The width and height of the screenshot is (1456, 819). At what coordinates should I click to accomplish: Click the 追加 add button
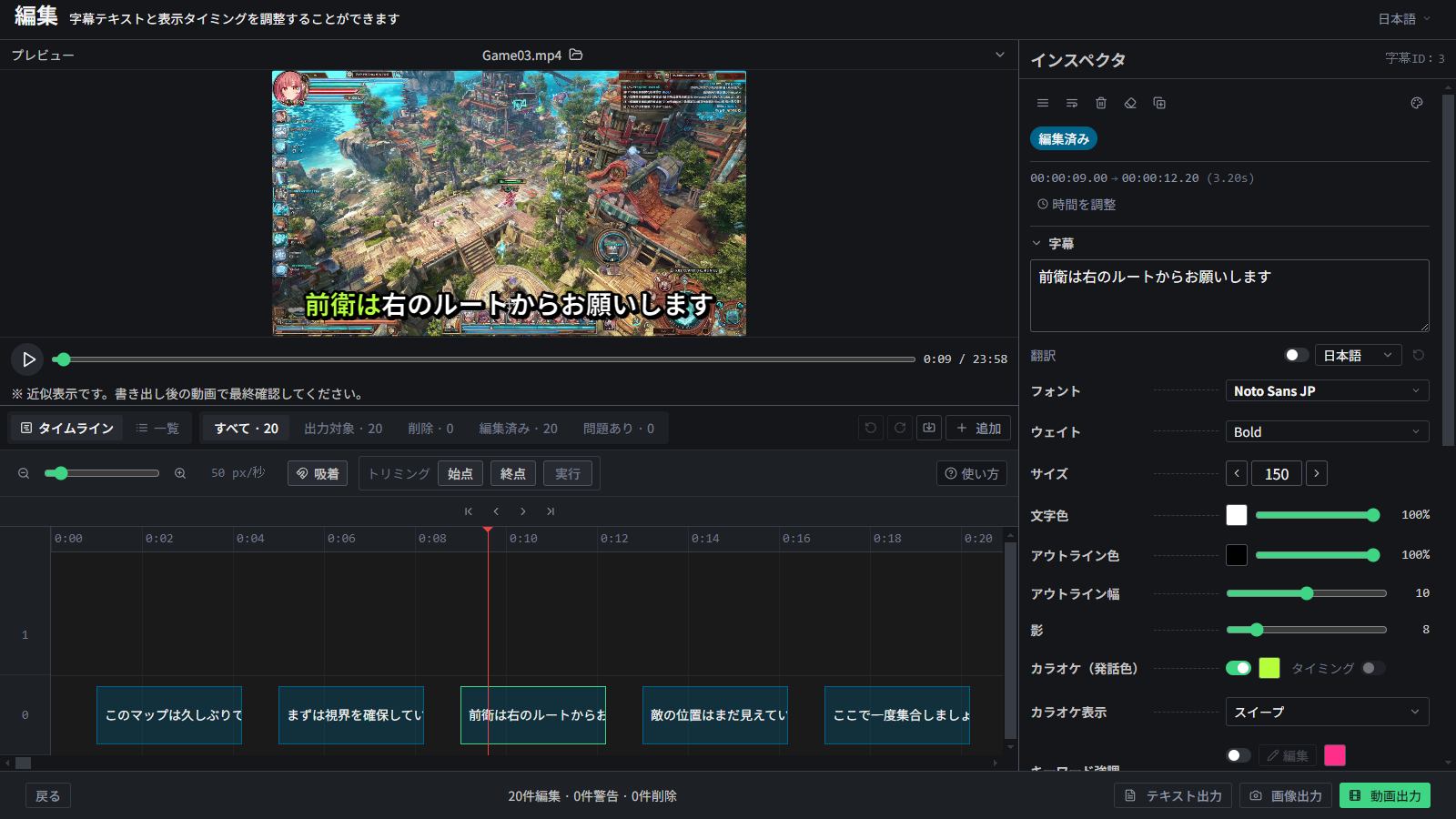[978, 428]
